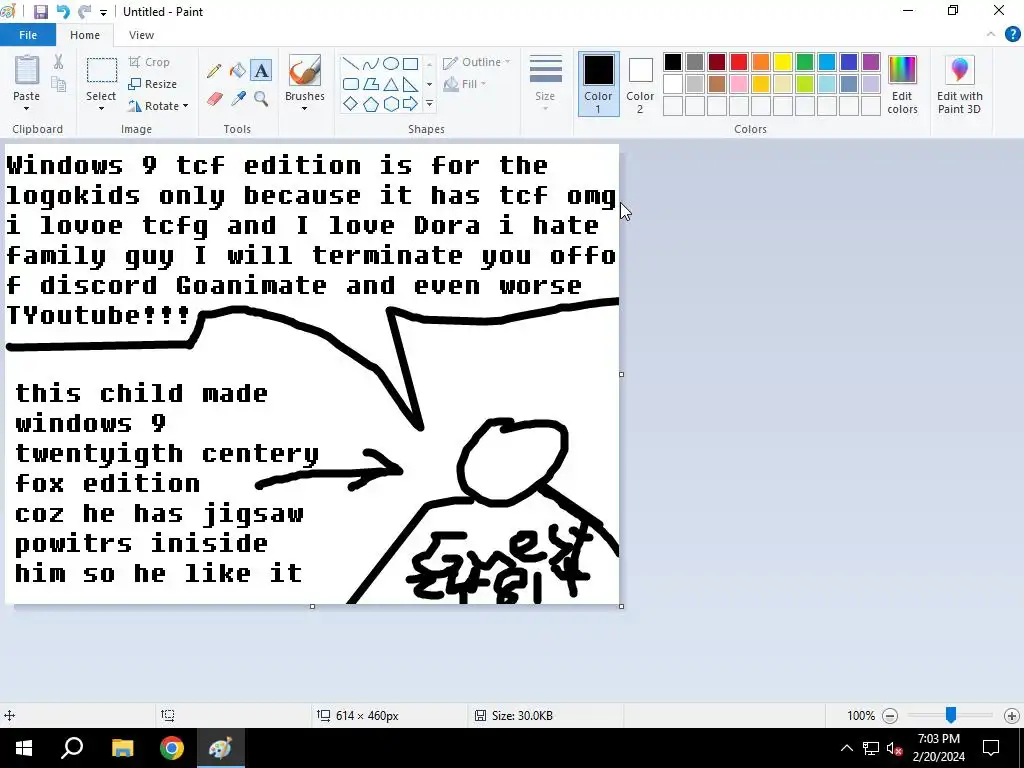Pick the yellow color swatch
Screen dimensions: 1024x768
pos(783,62)
